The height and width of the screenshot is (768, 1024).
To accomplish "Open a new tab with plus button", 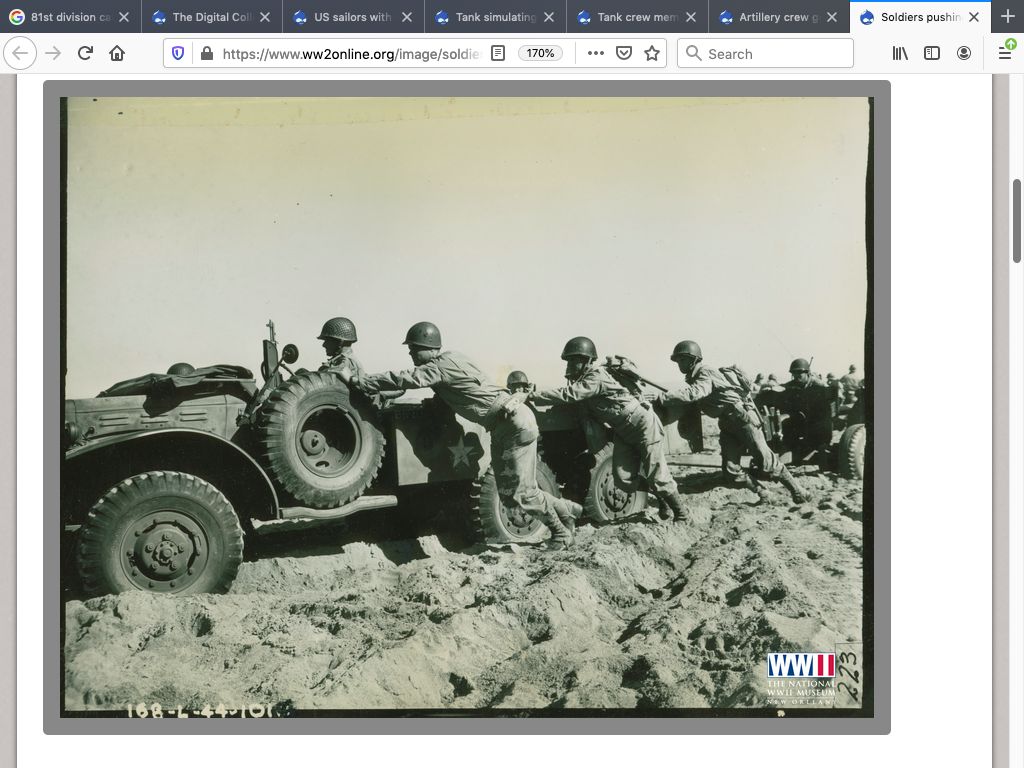I will (1007, 17).
